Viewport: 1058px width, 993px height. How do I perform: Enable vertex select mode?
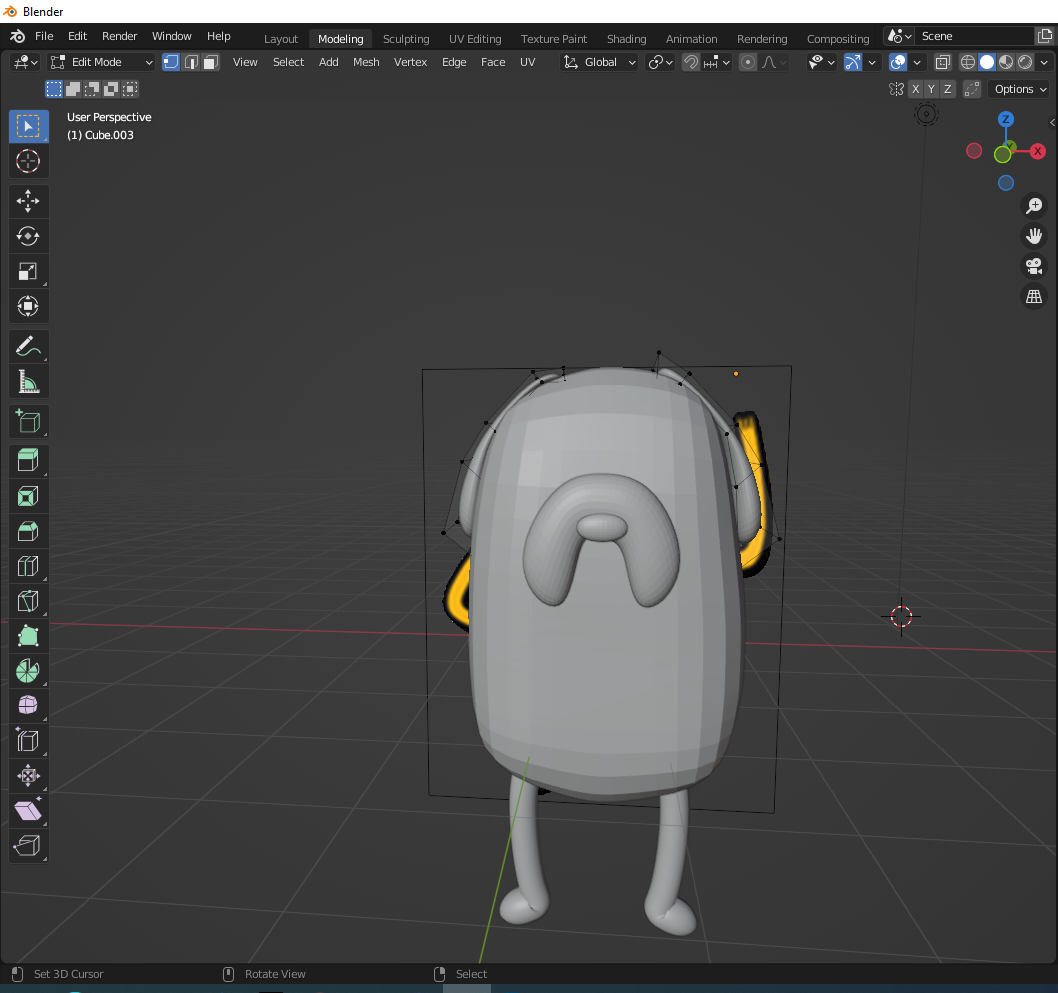(171, 62)
